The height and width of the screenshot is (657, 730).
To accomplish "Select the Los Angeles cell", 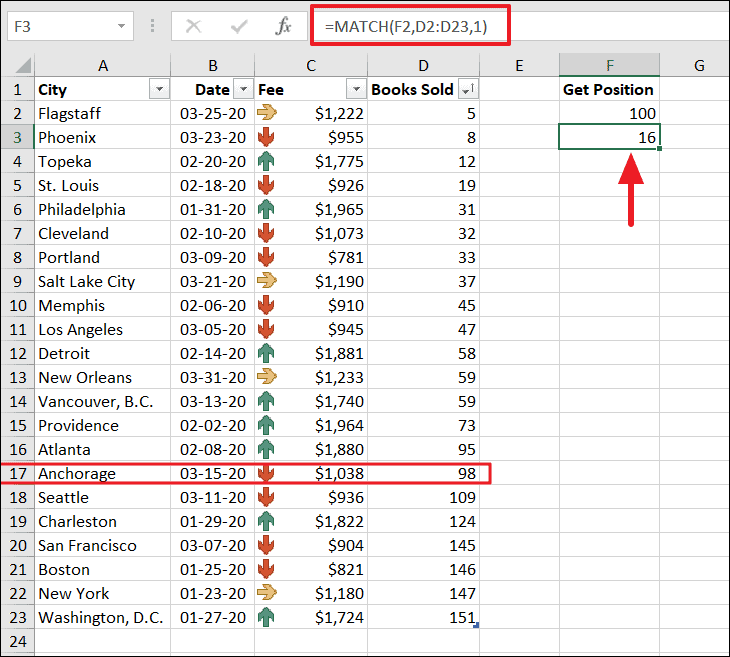I will tap(102, 329).
